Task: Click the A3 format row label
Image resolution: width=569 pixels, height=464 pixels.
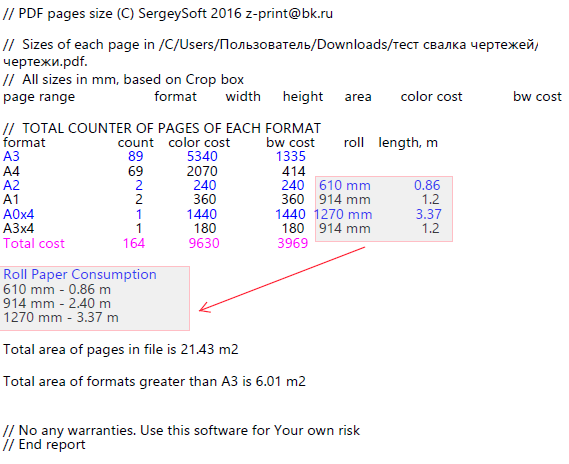Action: (x=11, y=156)
